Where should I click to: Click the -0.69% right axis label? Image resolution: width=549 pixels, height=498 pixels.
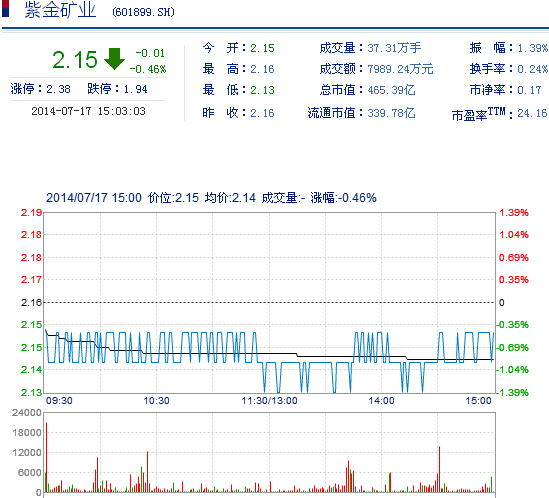point(513,348)
